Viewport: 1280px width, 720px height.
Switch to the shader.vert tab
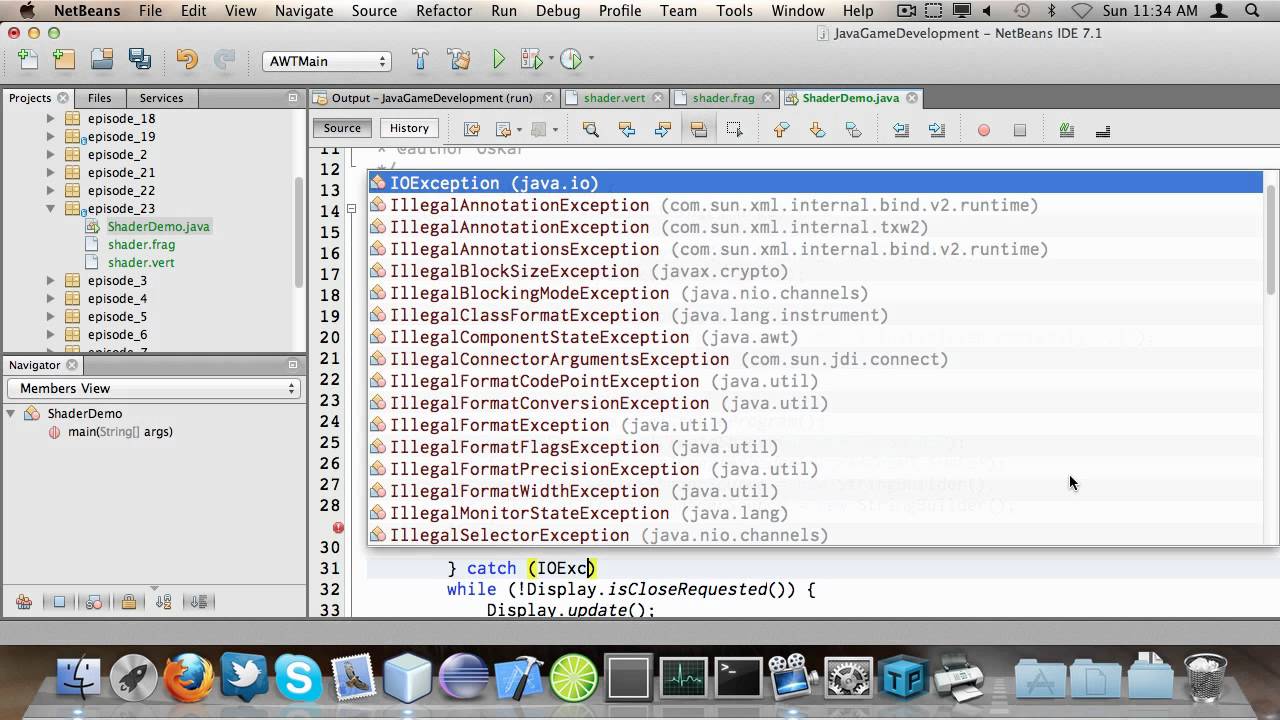coord(614,98)
